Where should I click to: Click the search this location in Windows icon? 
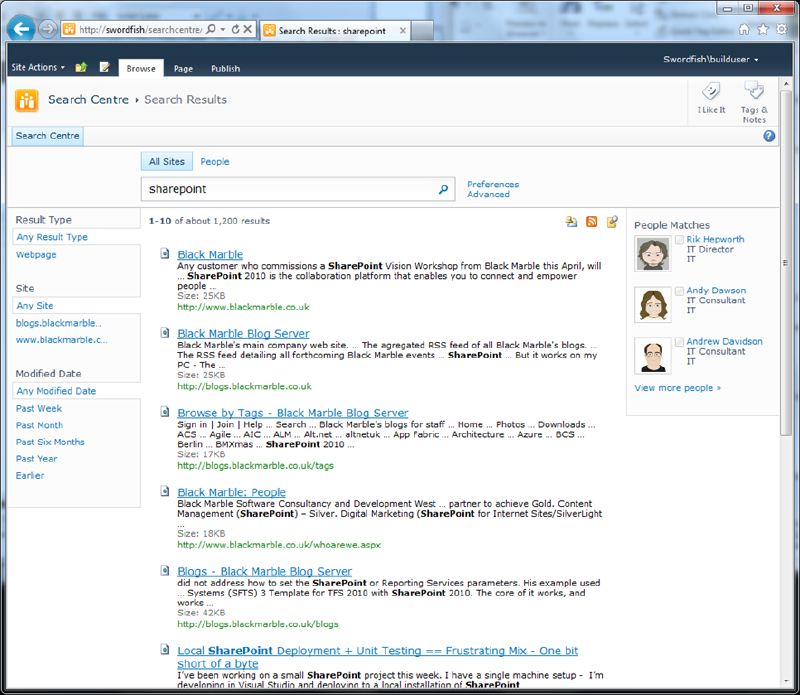click(612, 221)
